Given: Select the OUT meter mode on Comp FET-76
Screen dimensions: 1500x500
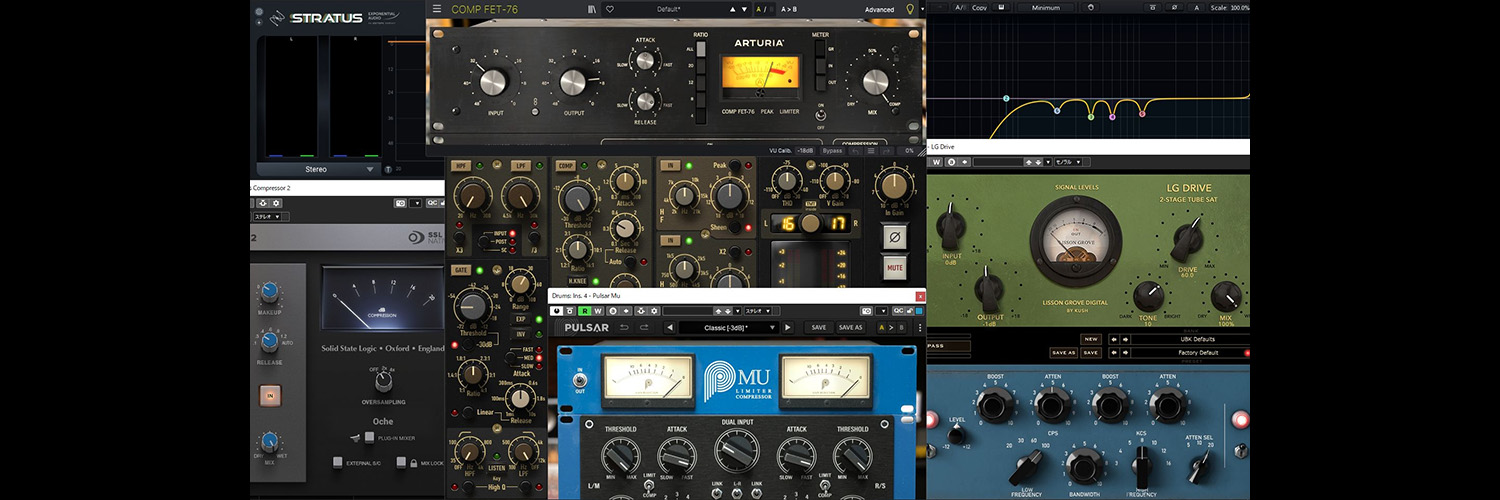Looking at the screenshot, I should pos(821,82).
